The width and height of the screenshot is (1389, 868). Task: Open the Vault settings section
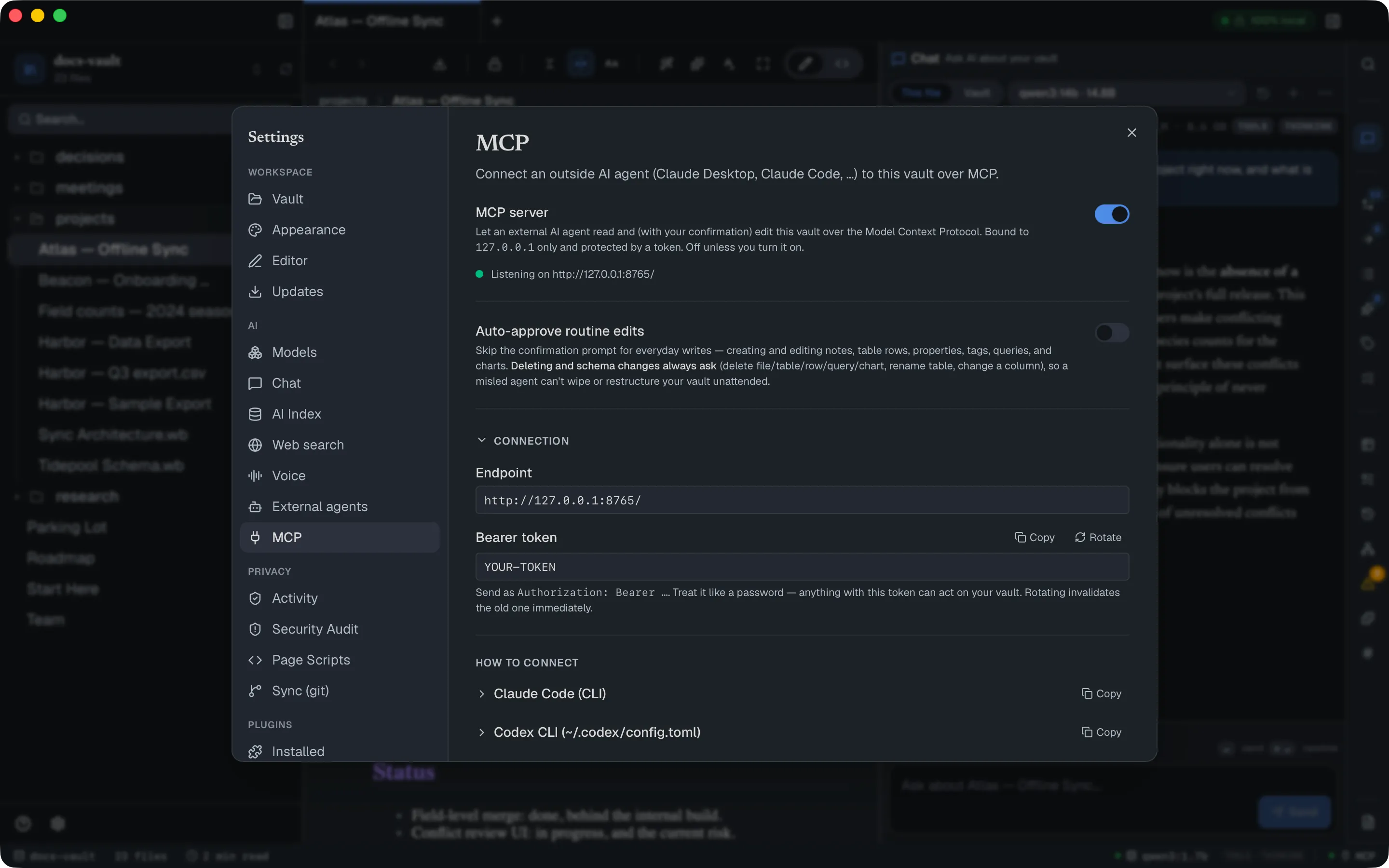[x=340, y=199]
